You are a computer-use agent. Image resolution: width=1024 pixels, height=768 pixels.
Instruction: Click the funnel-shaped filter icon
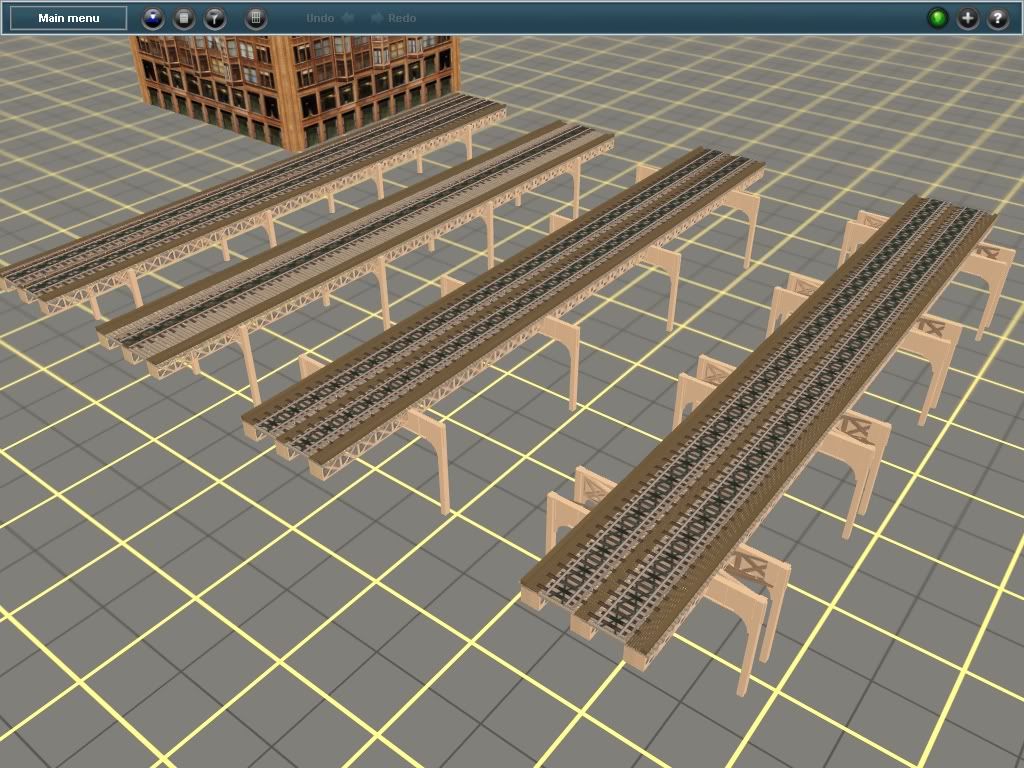point(214,18)
